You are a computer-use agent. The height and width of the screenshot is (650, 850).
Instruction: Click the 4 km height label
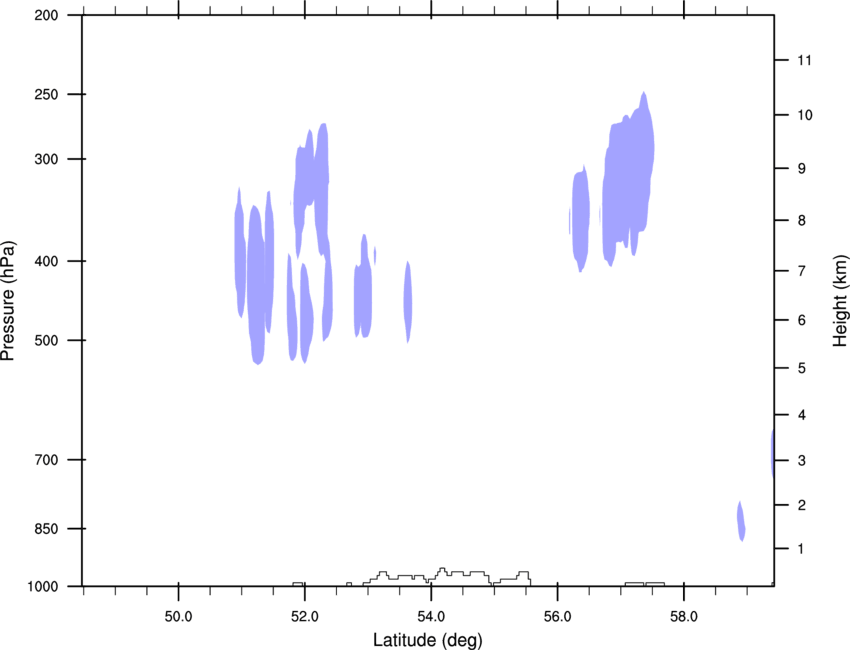click(x=802, y=415)
